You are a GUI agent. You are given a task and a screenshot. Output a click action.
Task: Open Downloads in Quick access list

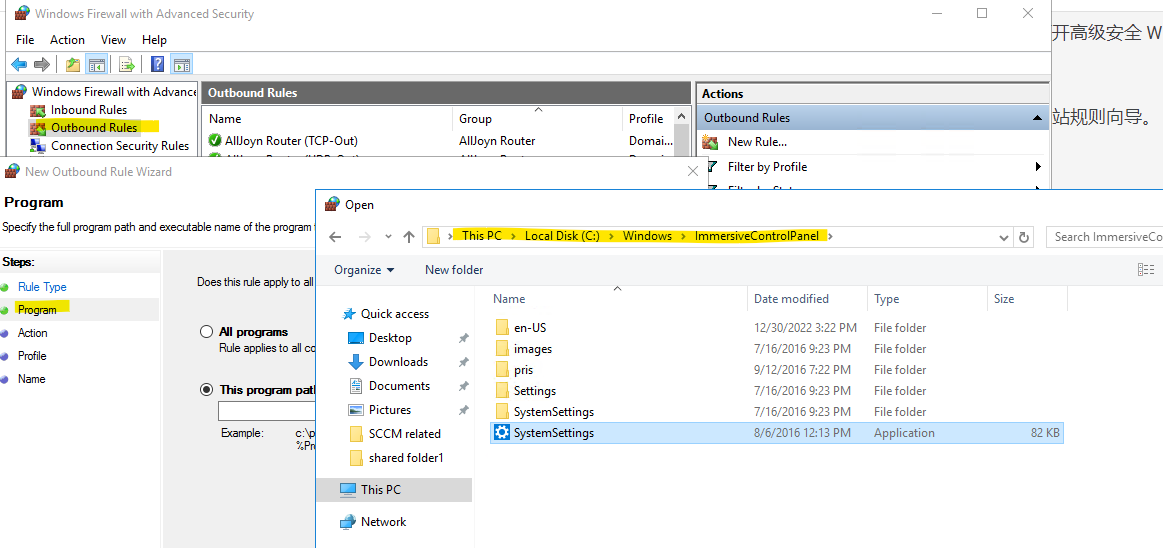point(398,362)
